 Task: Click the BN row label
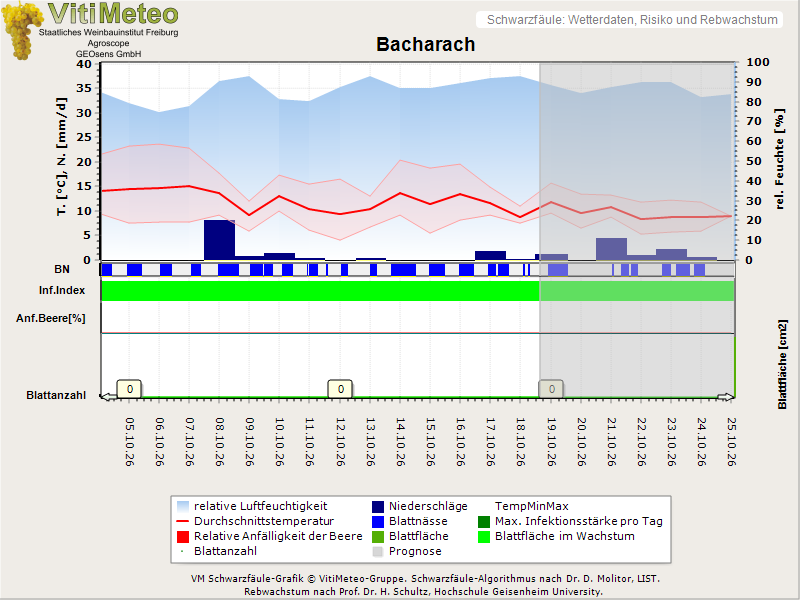tap(62, 269)
